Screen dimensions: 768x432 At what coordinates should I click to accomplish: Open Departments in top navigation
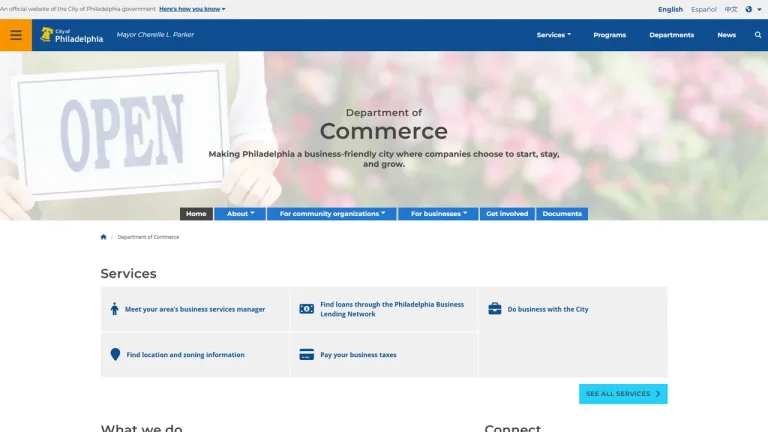tap(672, 35)
